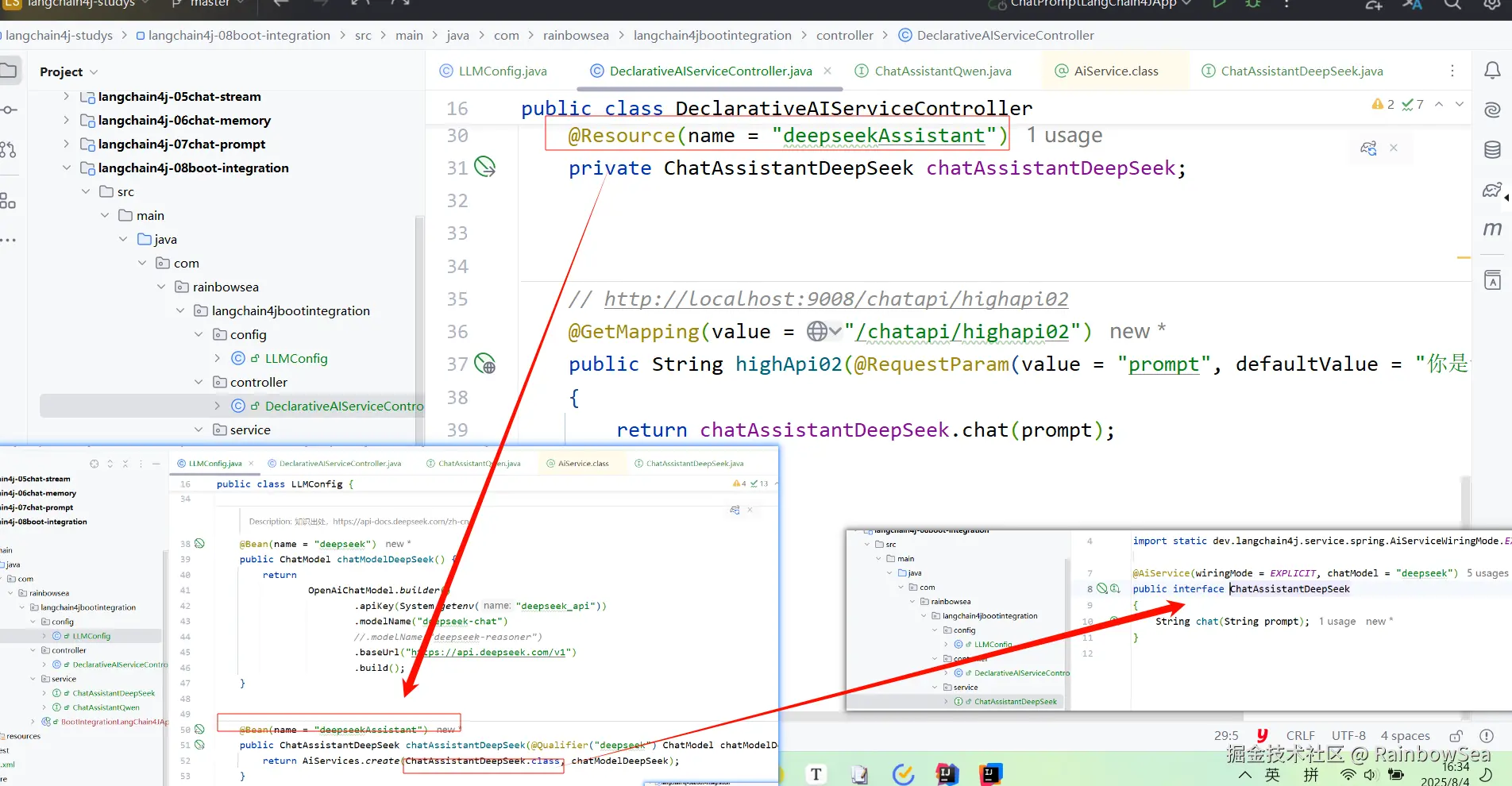Go to previous highlighted problem arrow
The height and width of the screenshot is (786, 1512).
[1439, 104]
